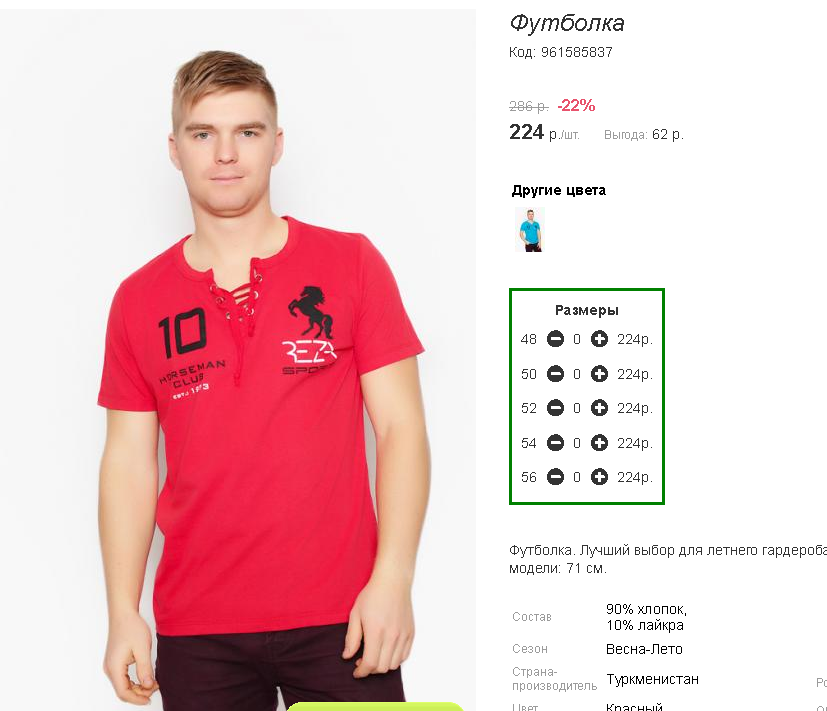Decrease quantity for size 54
This screenshot has width=827, height=711.
pyautogui.click(x=555, y=443)
